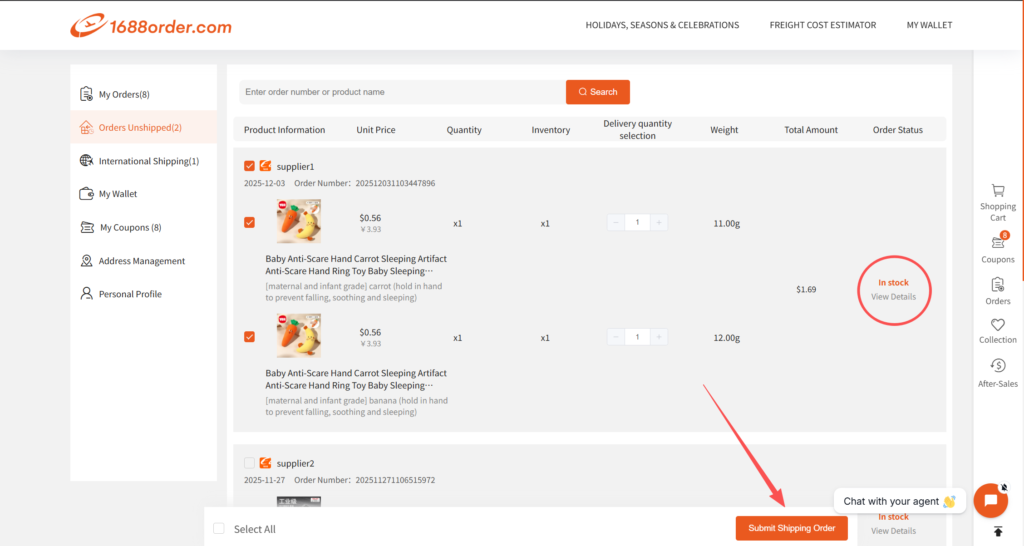Select International Shipping in left sidebar
Viewport: 1024px width, 546px height.
(x=148, y=161)
